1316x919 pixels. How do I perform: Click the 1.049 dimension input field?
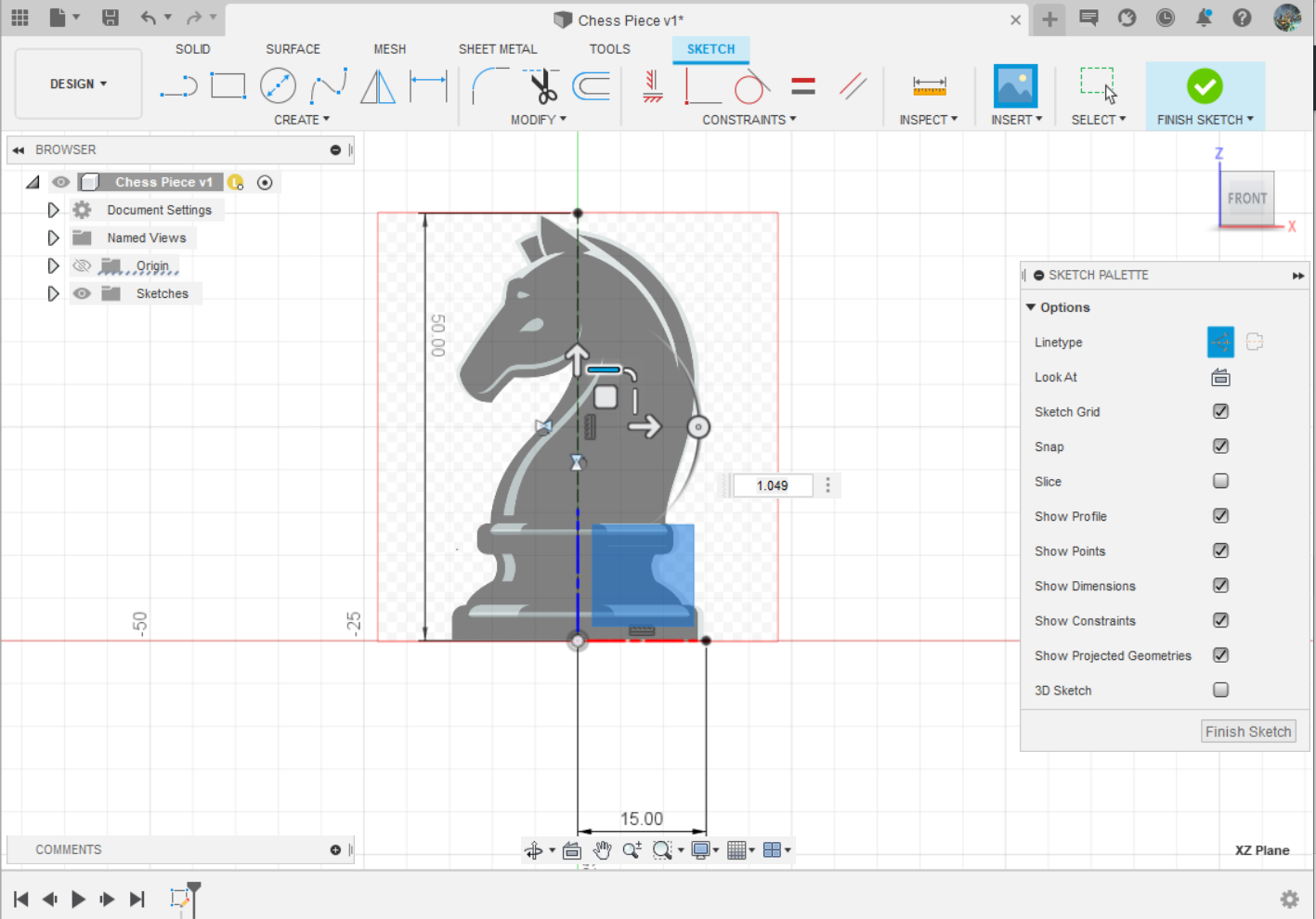pos(772,485)
